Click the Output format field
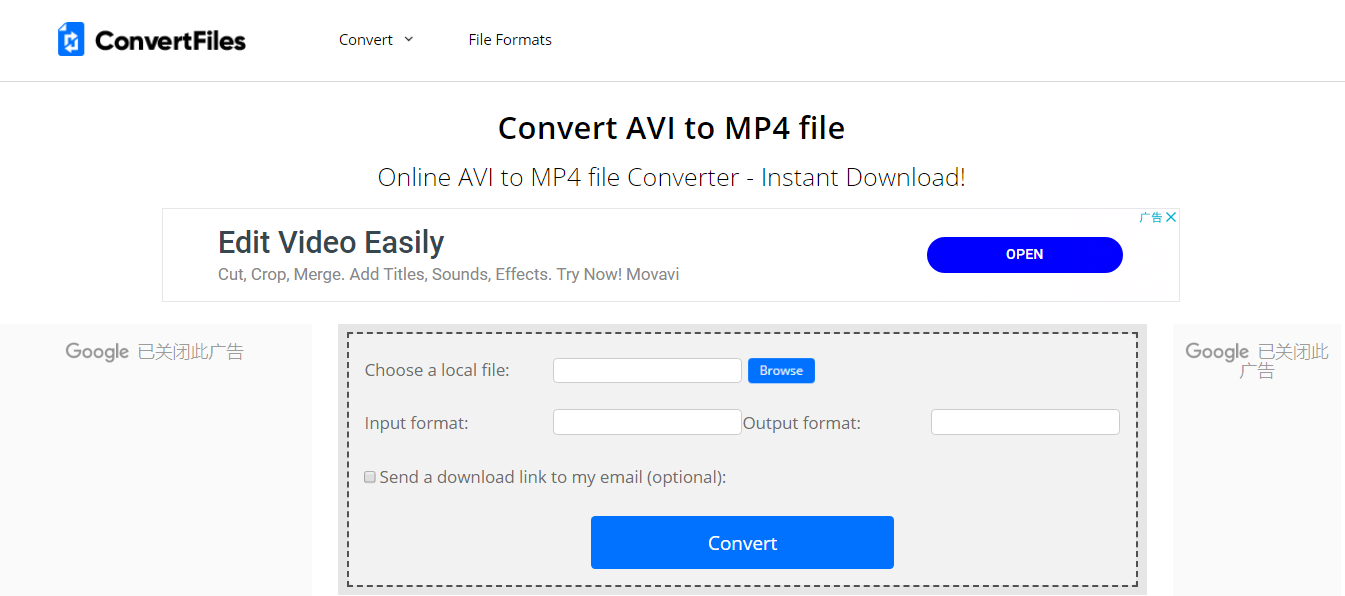This screenshot has height=596, width=1345. [1025, 422]
